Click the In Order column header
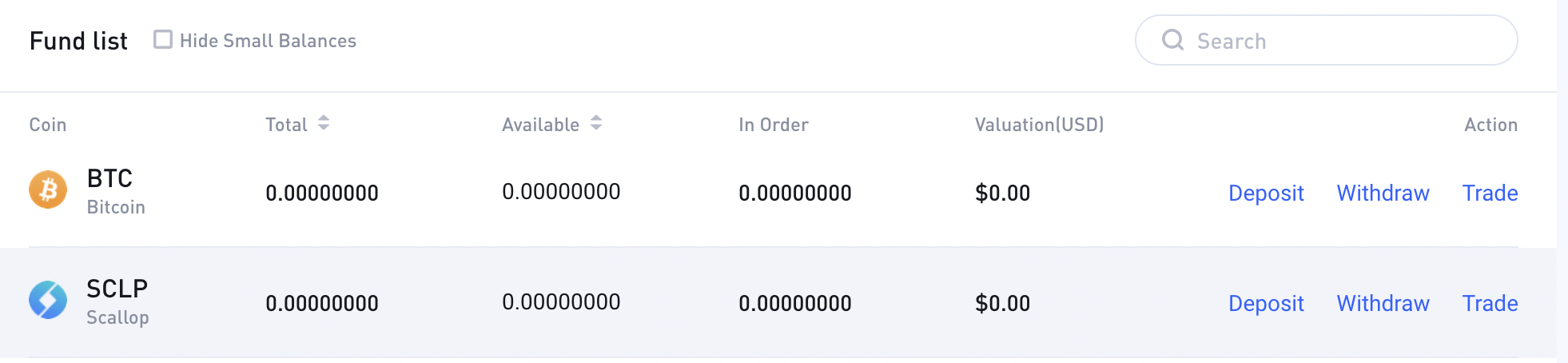Viewport: 1568px width, 363px height. (x=774, y=125)
